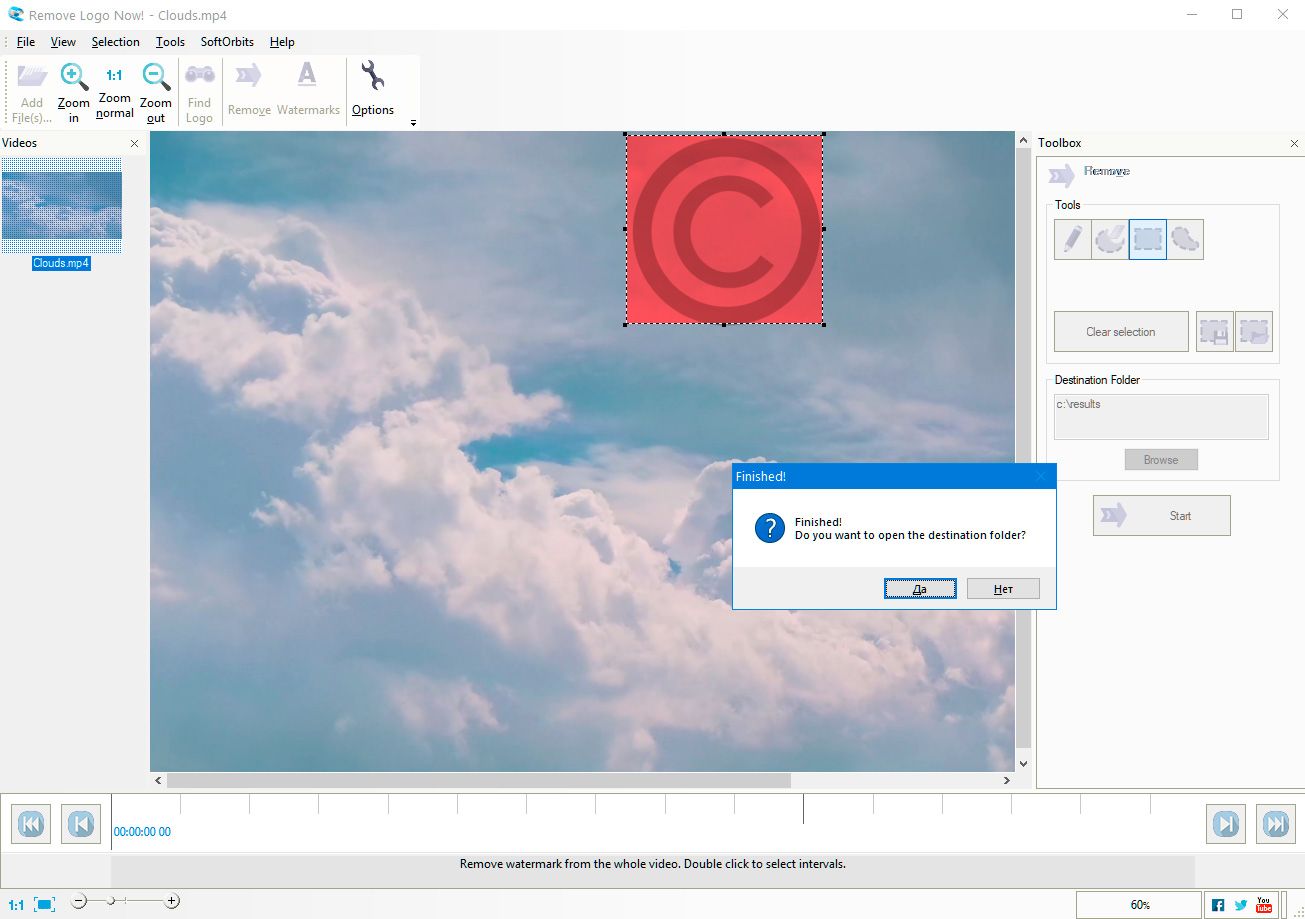Select the rectangular selection tool
1305x919 pixels.
[x=1147, y=239]
